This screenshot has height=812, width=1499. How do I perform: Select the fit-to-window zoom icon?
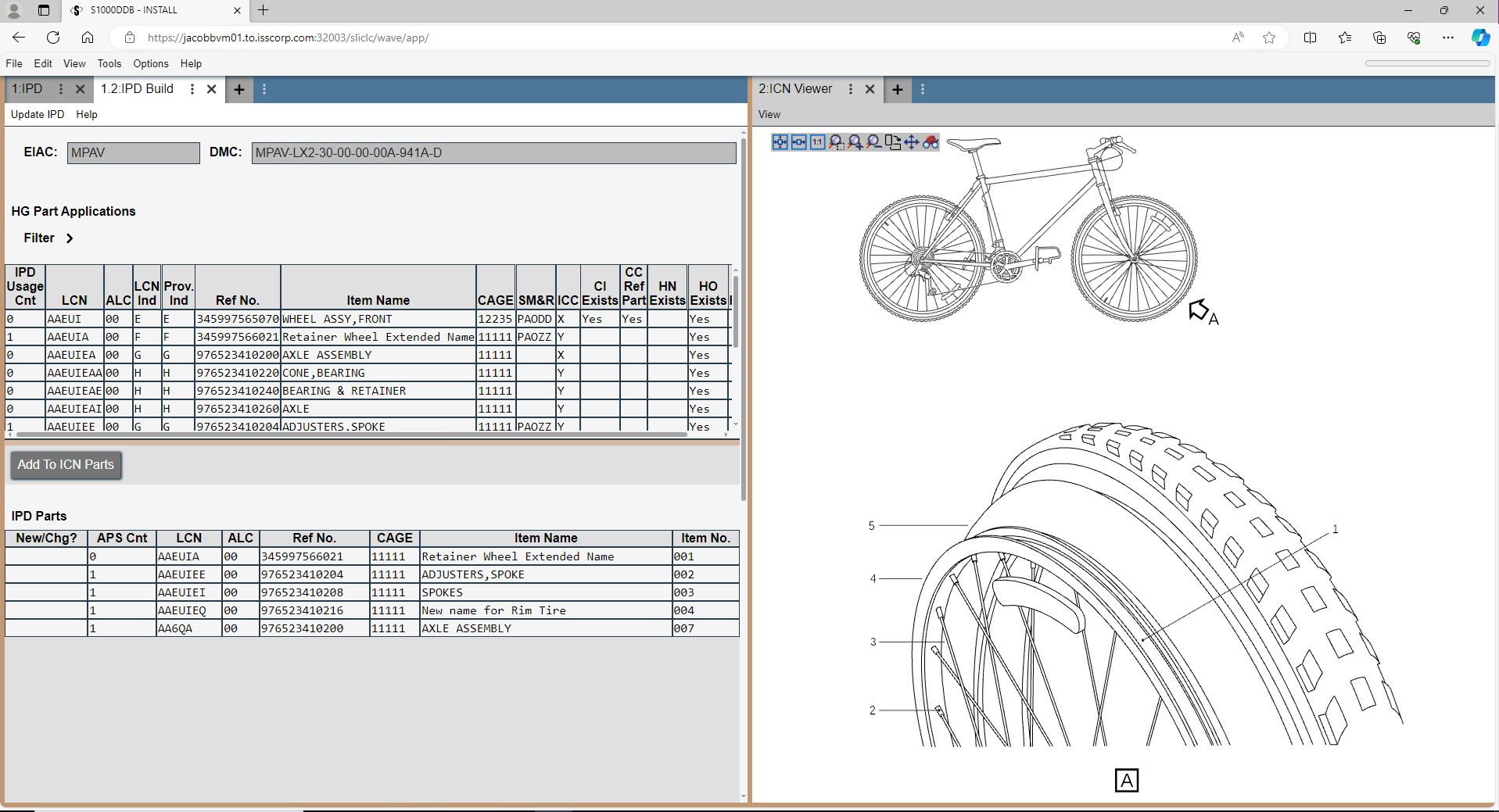coord(780,142)
